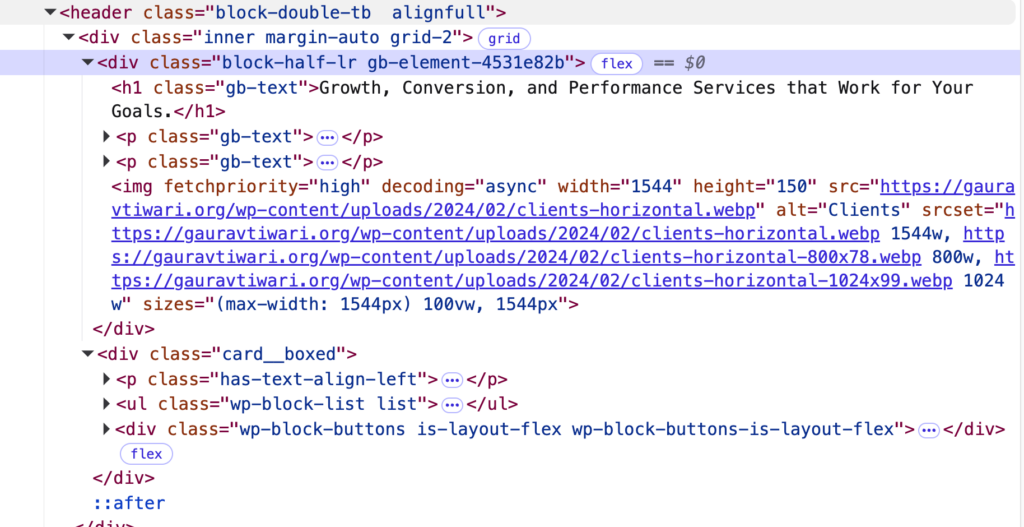1024x527 pixels.
Task: Toggle flex badge on the block-half-lr div
Action: [x=617, y=64]
